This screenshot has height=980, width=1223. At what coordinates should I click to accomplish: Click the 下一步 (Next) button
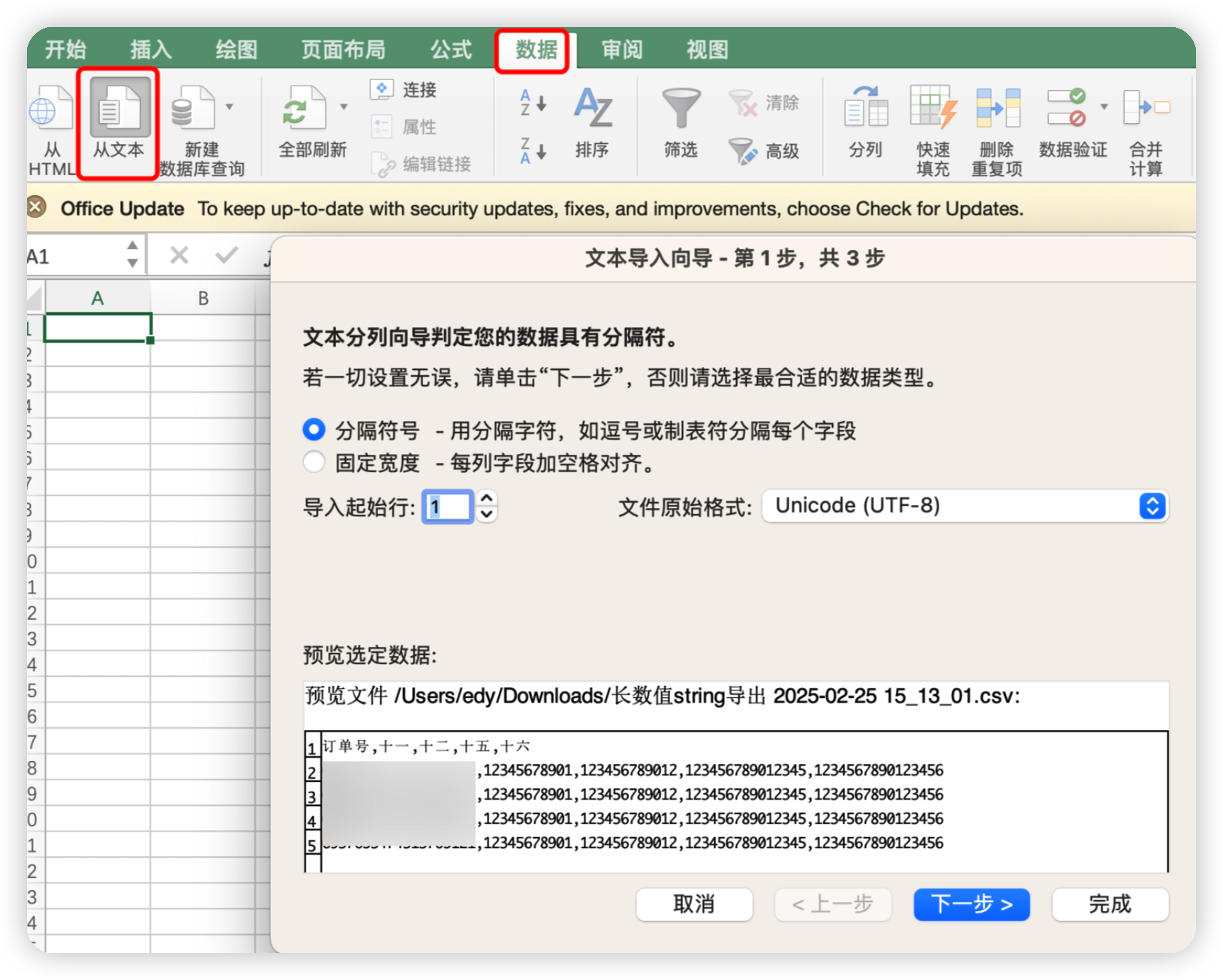(972, 904)
